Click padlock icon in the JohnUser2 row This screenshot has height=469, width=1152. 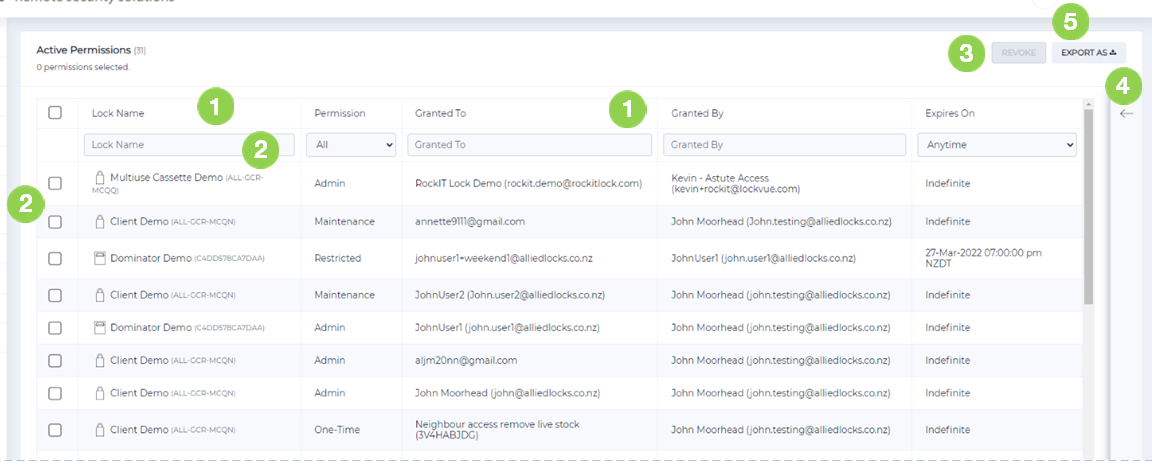[101, 295]
